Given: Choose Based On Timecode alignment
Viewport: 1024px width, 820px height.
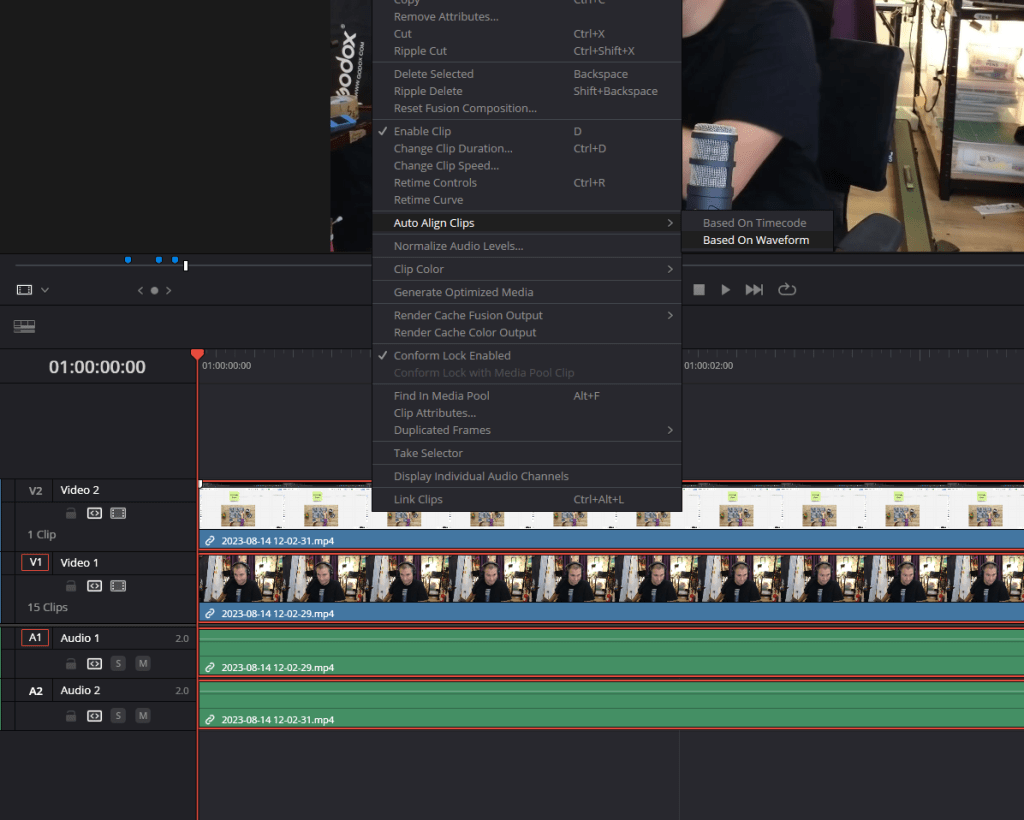Looking at the screenshot, I should [x=756, y=223].
